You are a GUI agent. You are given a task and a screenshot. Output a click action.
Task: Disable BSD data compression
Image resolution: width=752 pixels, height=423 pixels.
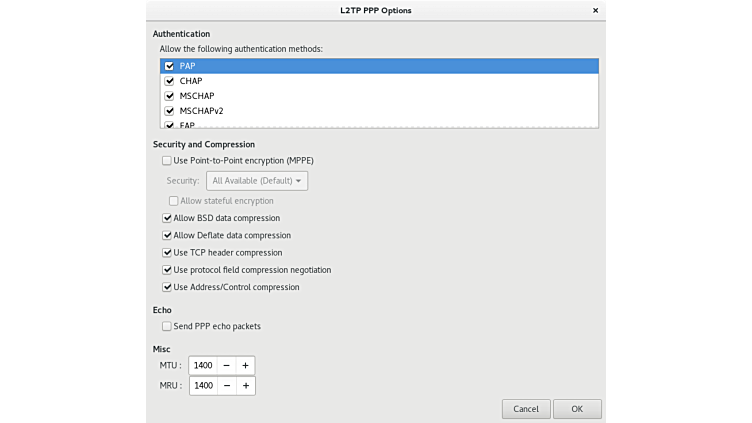point(167,218)
